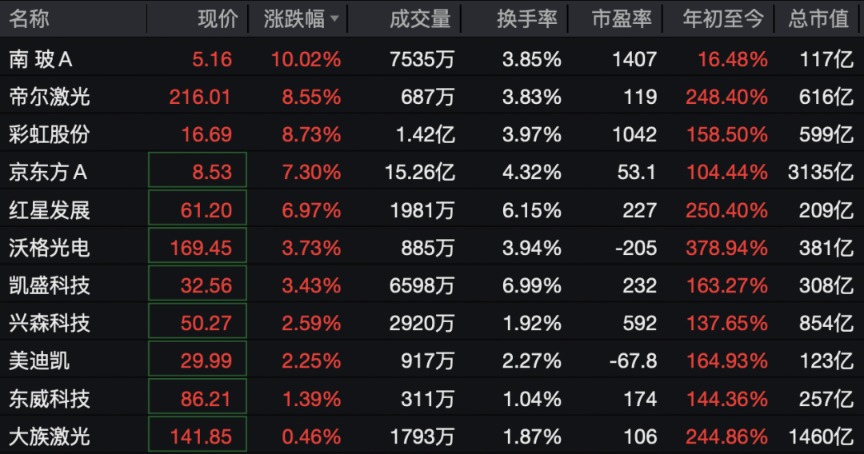This screenshot has width=864, height=454.
Task: Sort by 总市值 column header
Action: (818, 19)
